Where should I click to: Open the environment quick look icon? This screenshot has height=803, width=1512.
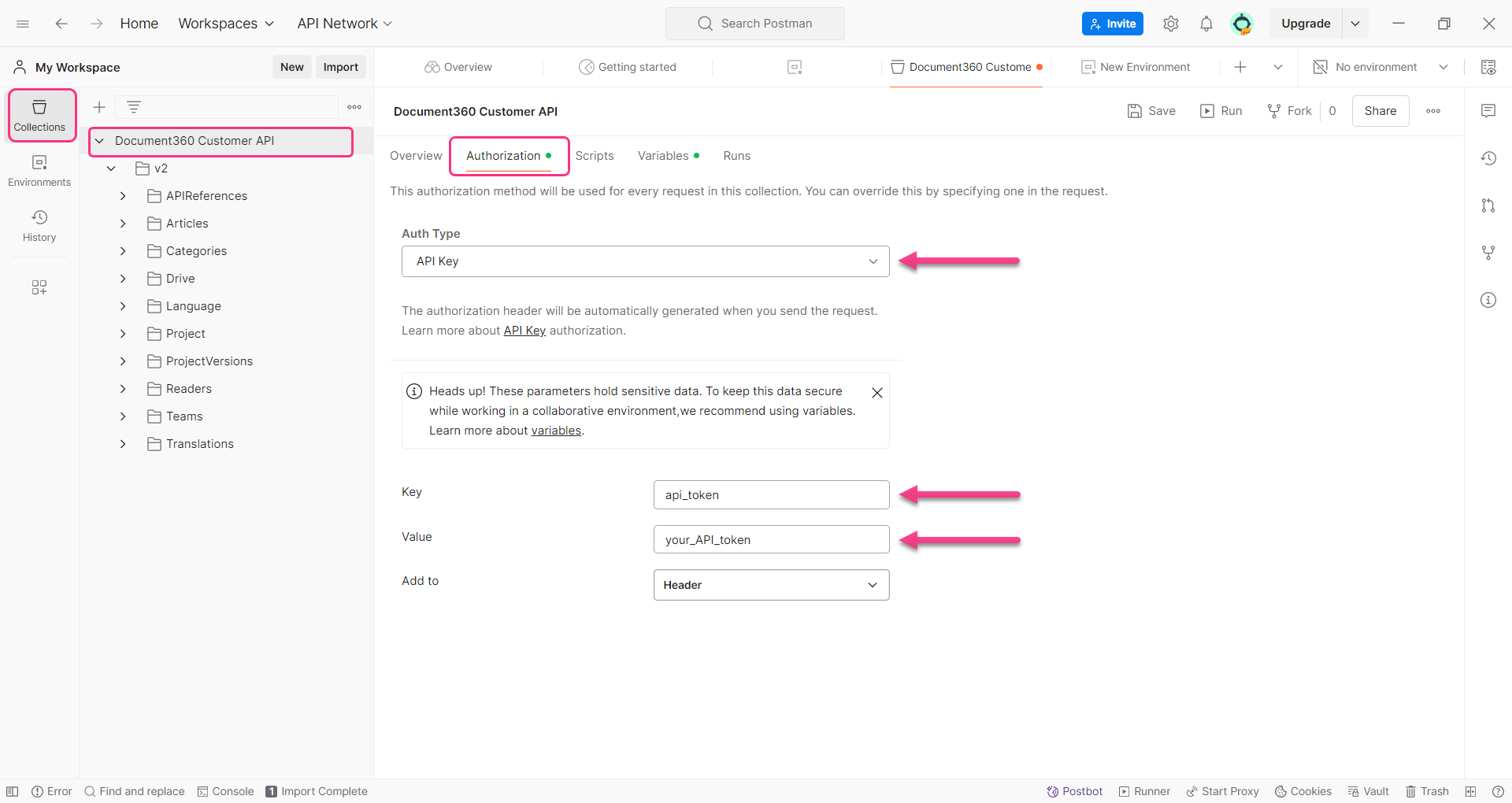click(x=1488, y=67)
